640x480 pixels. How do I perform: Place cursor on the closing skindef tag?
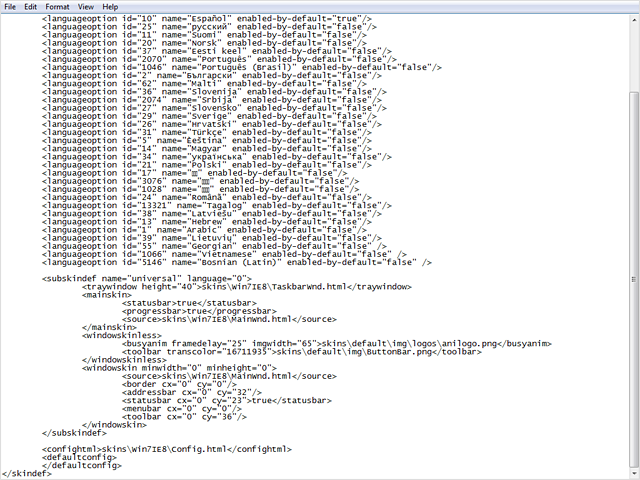coord(27,472)
